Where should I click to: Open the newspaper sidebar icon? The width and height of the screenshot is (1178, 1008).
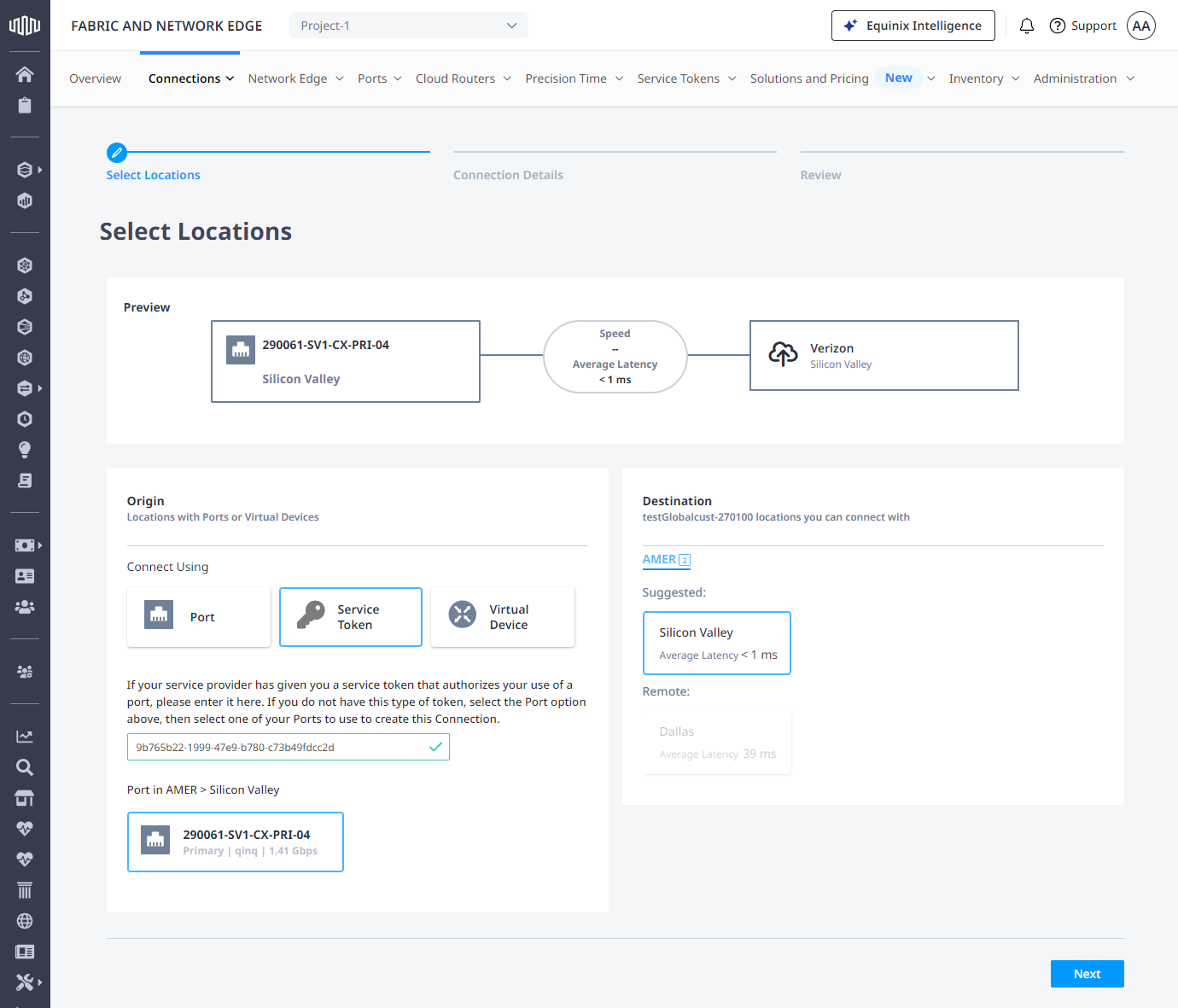[25, 952]
